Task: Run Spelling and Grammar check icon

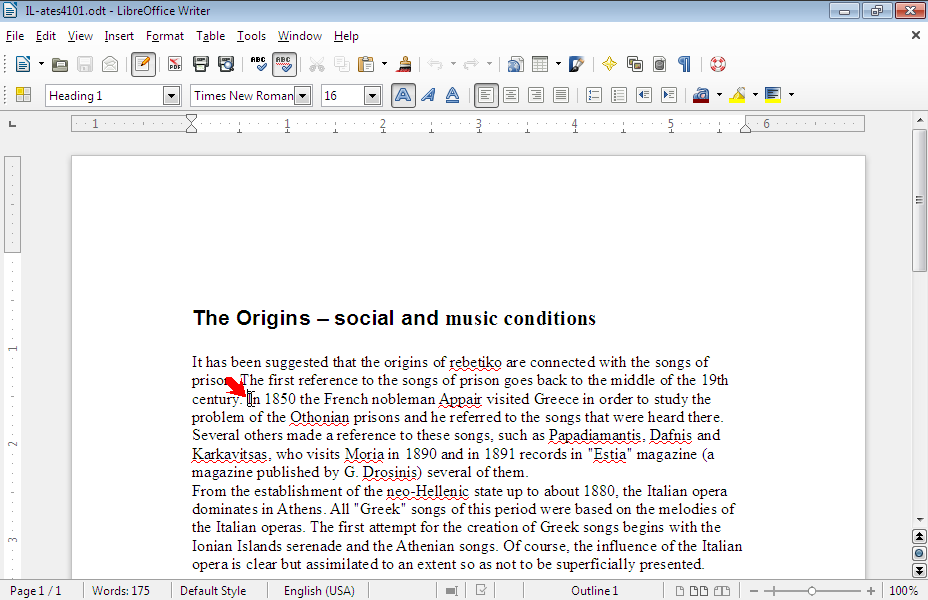Action: coord(258,64)
